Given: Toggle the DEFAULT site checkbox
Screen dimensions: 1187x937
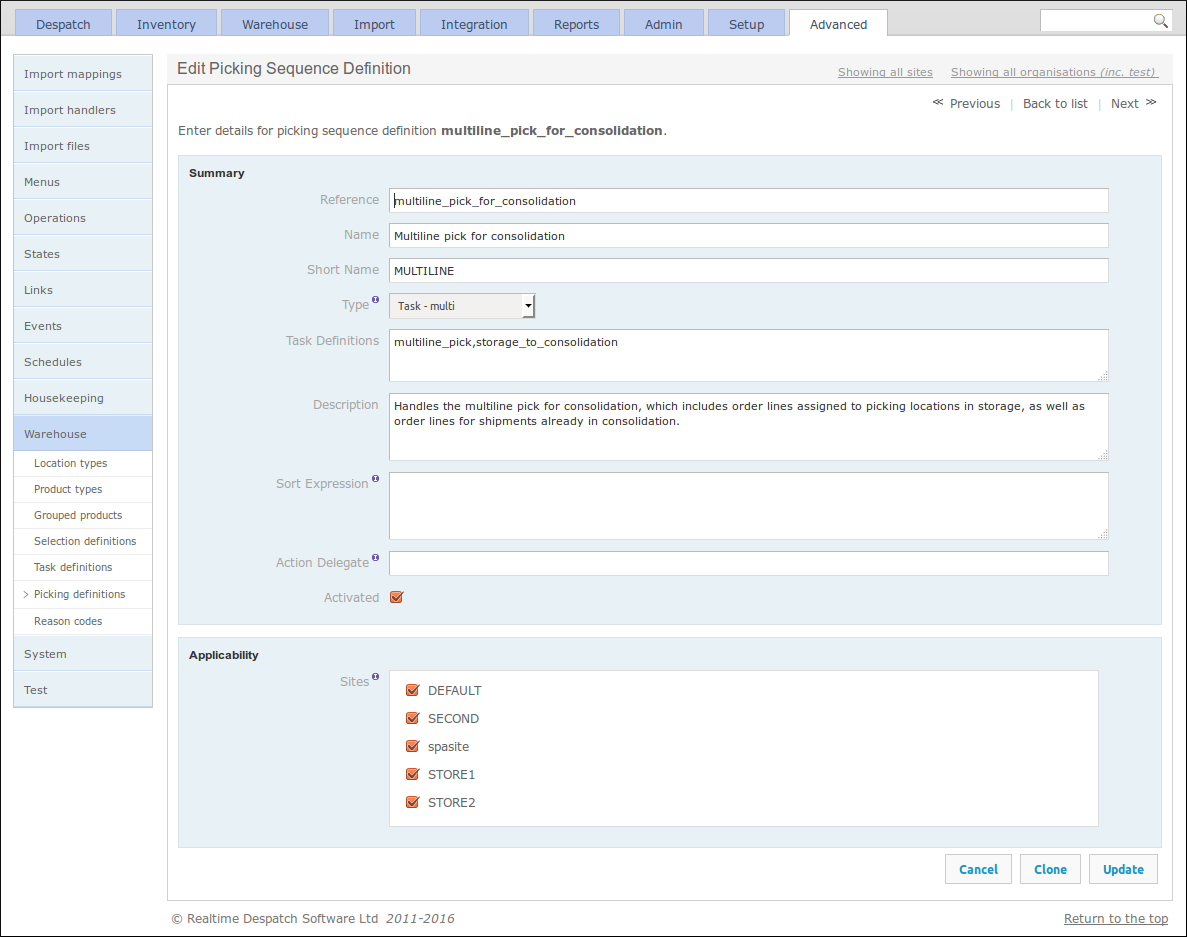Looking at the screenshot, I should click(413, 690).
